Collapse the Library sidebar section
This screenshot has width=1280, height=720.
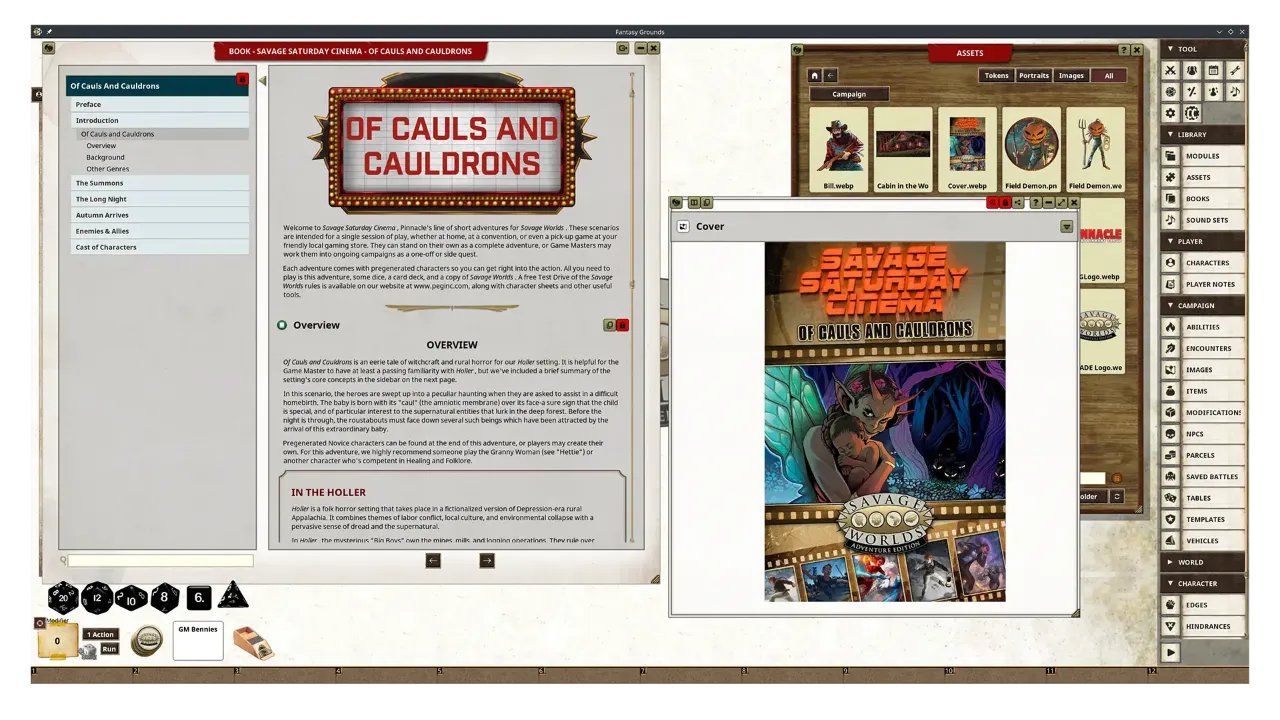(x=1203, y=134)
